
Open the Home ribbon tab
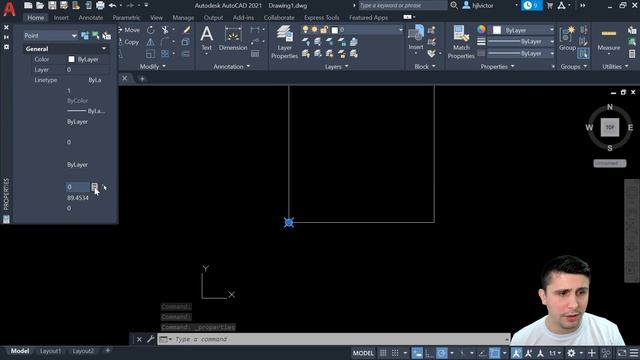point(36,18)
